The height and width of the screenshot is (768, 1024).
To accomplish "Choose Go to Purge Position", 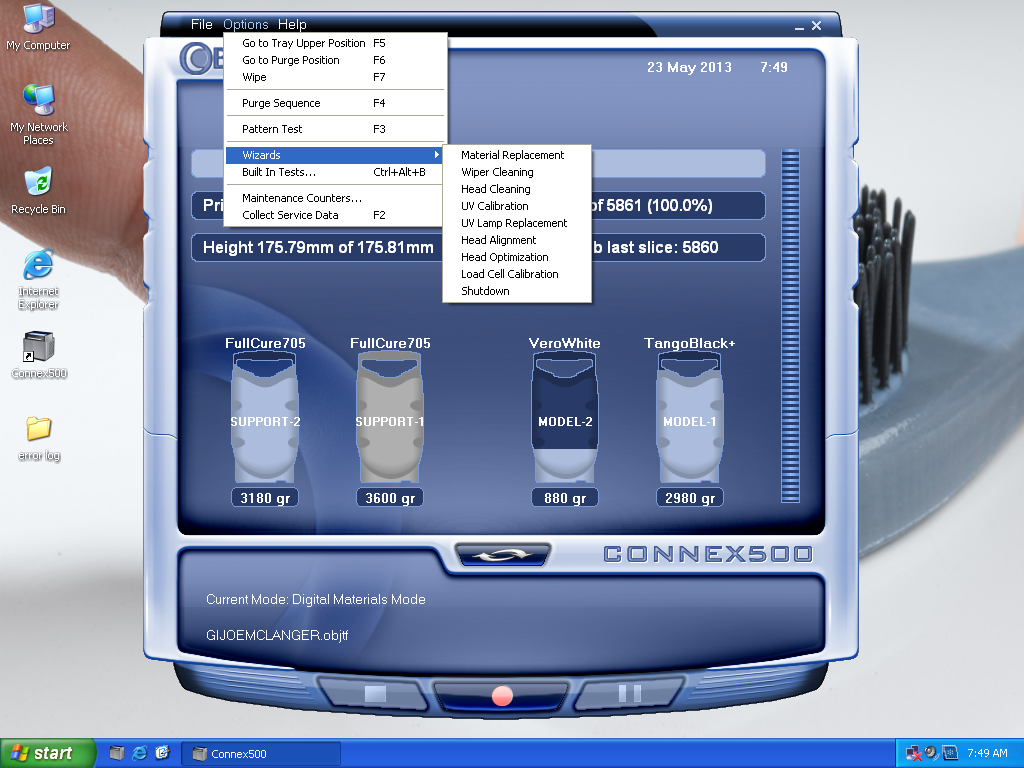I will (335, 60).
